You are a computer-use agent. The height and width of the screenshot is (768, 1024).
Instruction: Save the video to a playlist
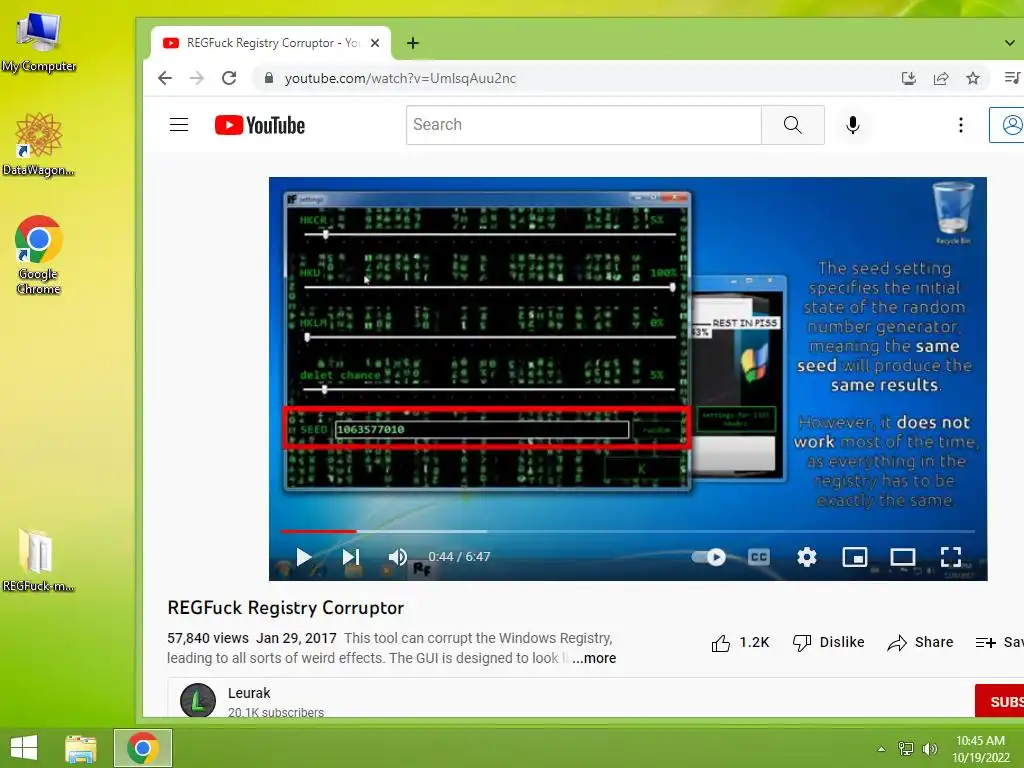tap(999, 643)
